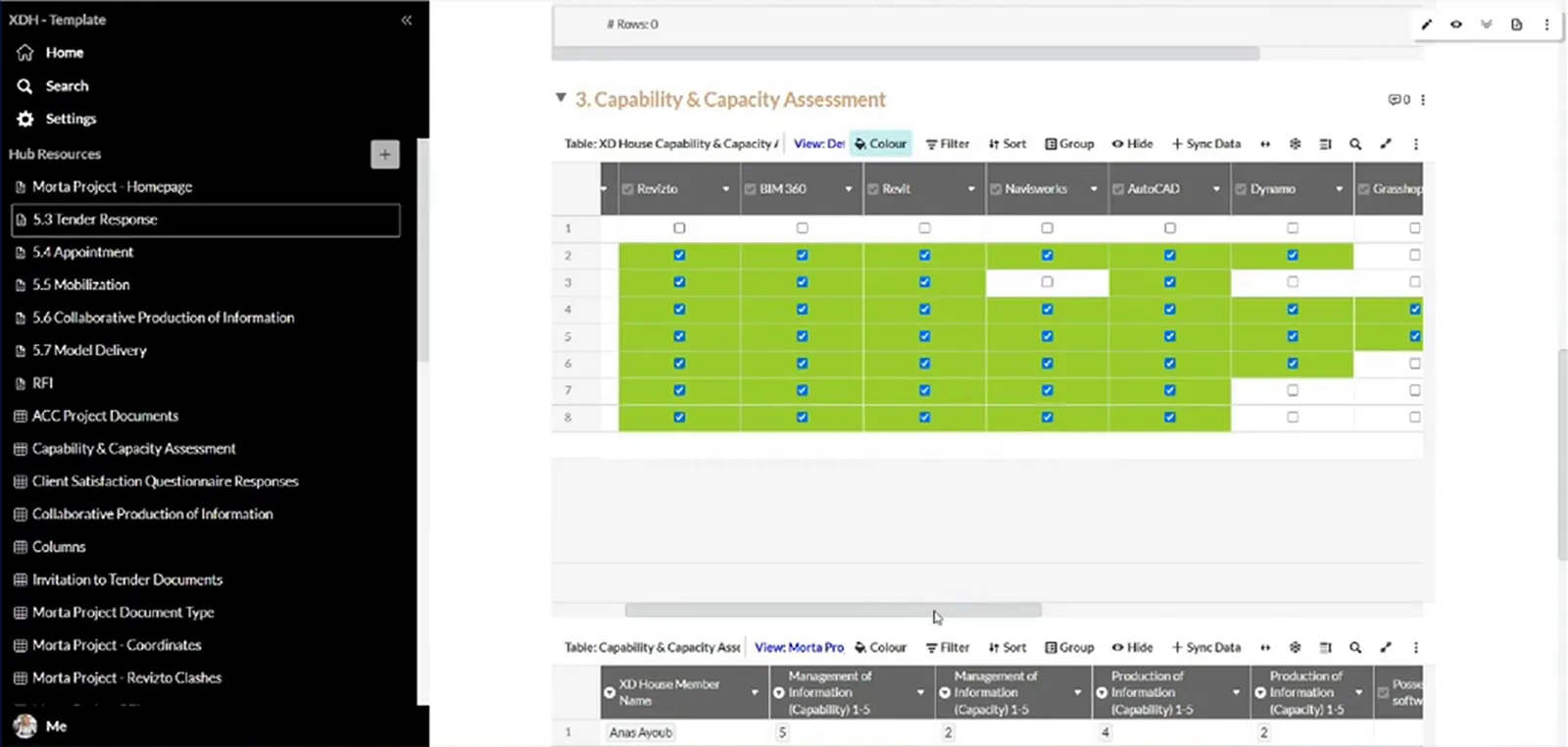This screenshot has width=1568, height=747.
Task: Open lower table more options dots
Action: coord(1415,648)
